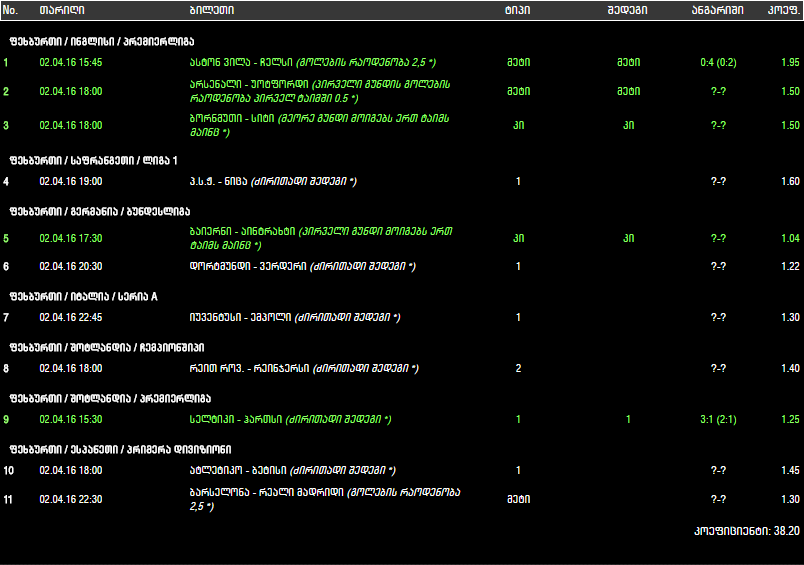Select the 'ფეხბურთი / შოტლანდია / ჩემპიონშიპი' heading
This screenshot has width=804, height=565.
107,348
